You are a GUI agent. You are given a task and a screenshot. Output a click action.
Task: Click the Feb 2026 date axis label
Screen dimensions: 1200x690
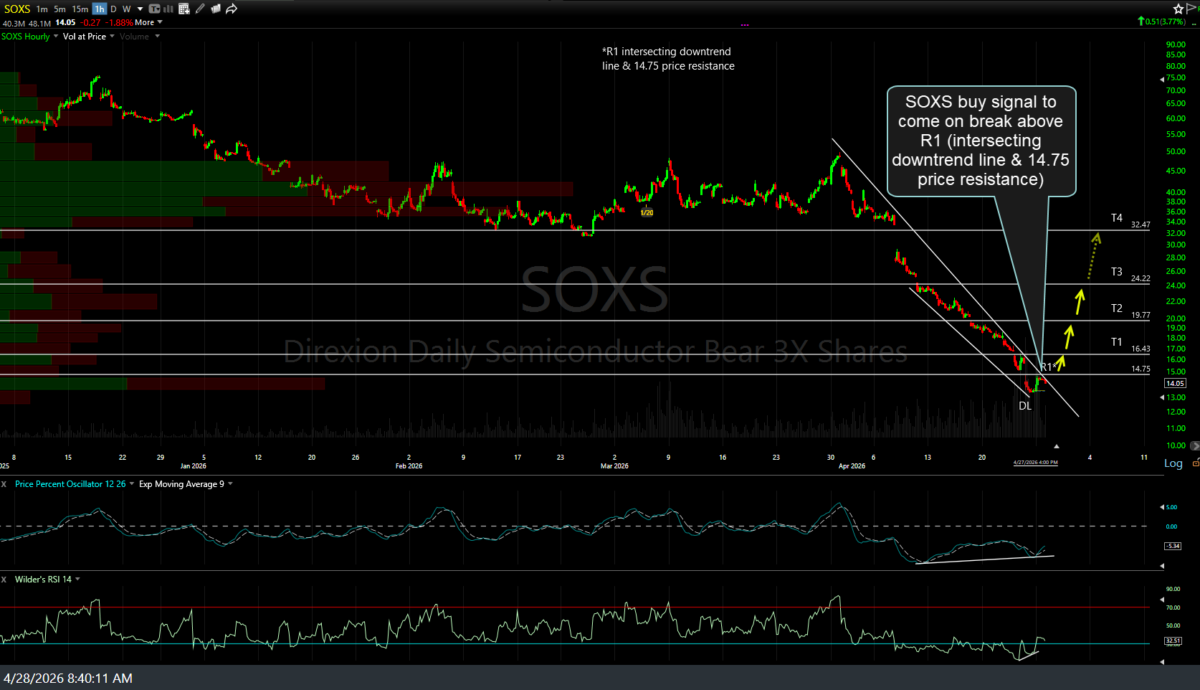pos(409,465)
